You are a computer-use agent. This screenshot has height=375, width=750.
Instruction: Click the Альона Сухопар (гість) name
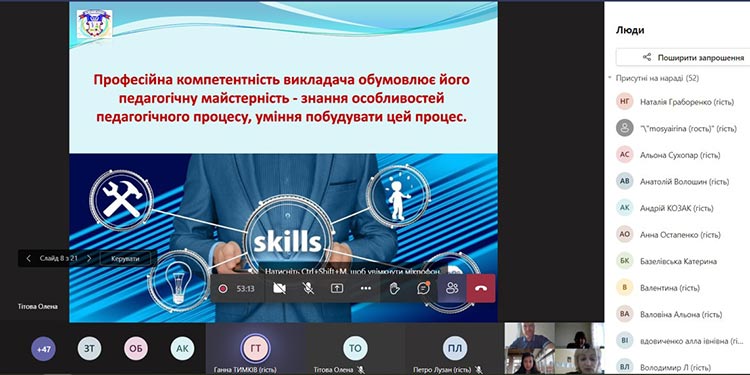(x=680, y=155)
